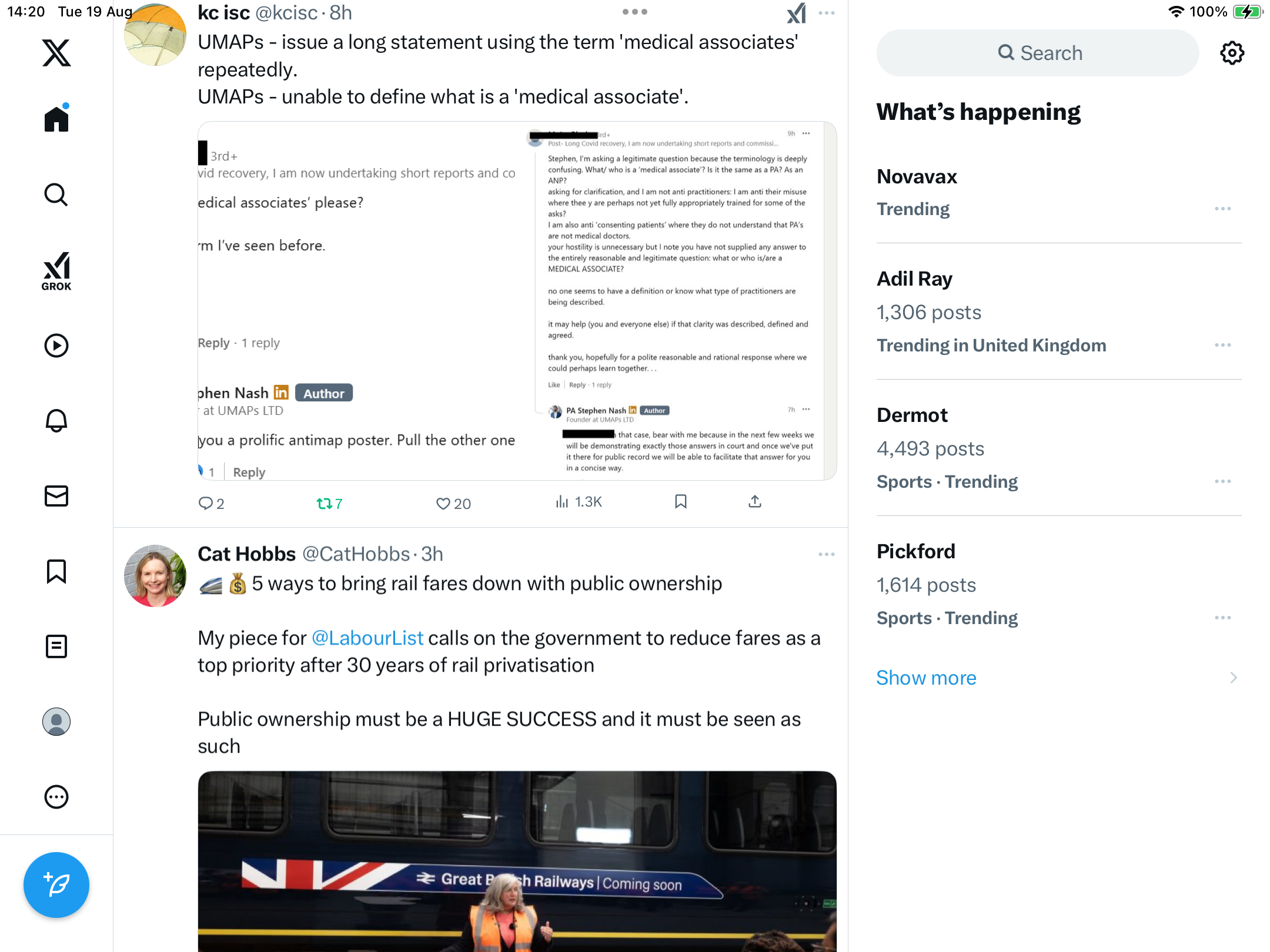Open the video play tab icon
The image size is (1270, 952).
pyautogui.click(x=56, y=346)
